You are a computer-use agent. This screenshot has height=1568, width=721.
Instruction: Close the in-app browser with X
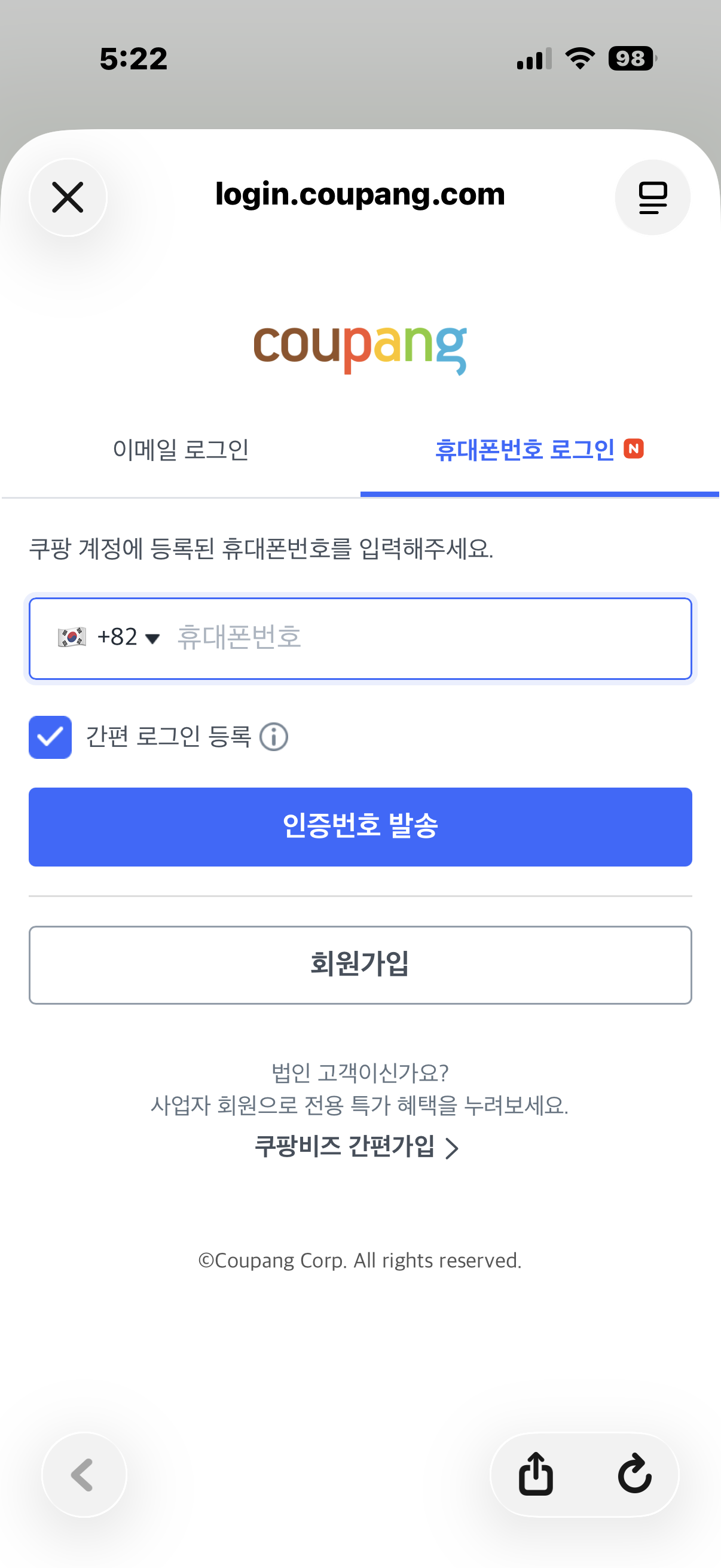pyautogui.click(x=68, y=197)
